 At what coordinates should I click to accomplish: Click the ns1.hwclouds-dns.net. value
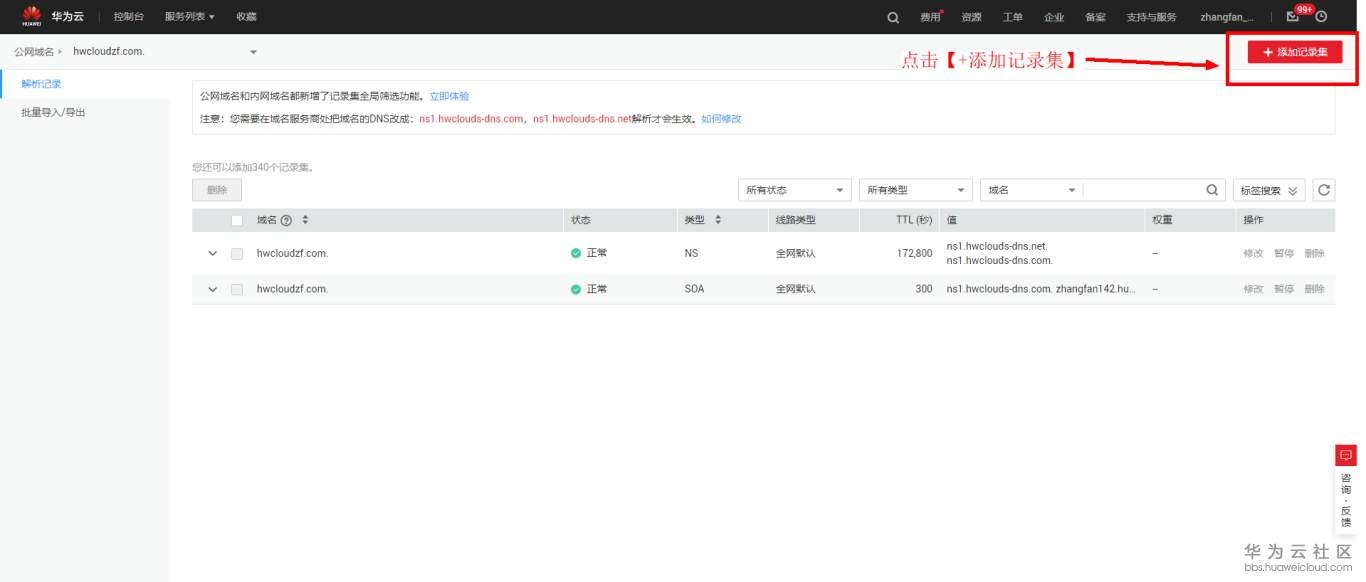point(997,246)
